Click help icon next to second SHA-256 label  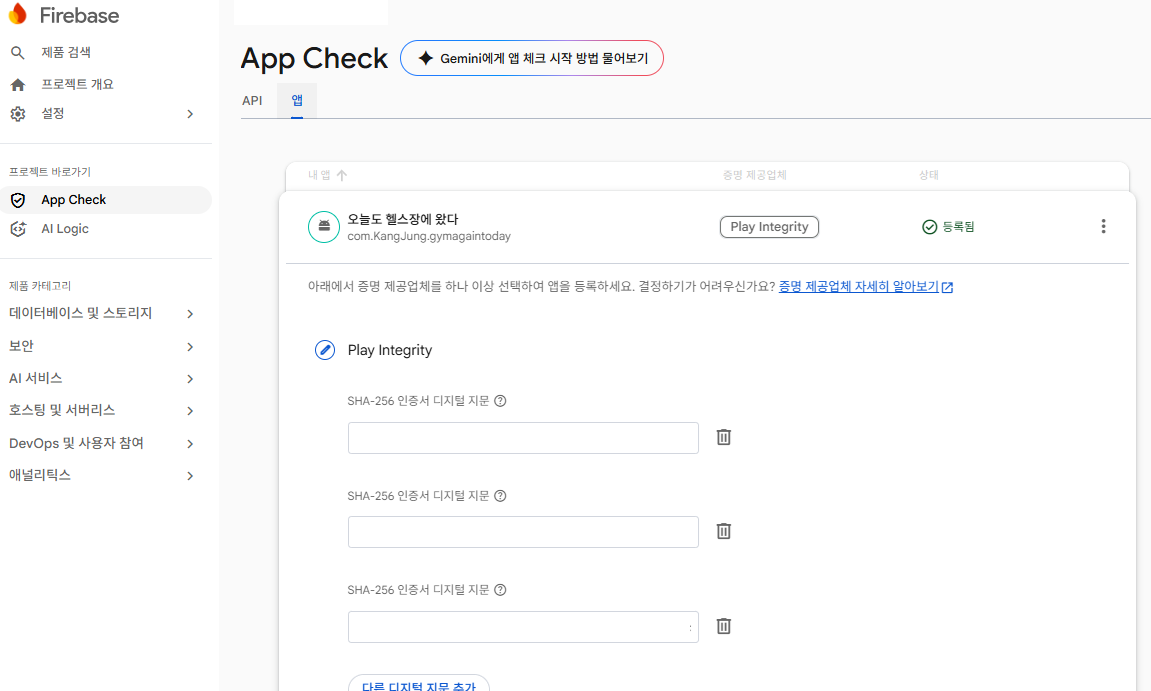[x=500, y=496]
